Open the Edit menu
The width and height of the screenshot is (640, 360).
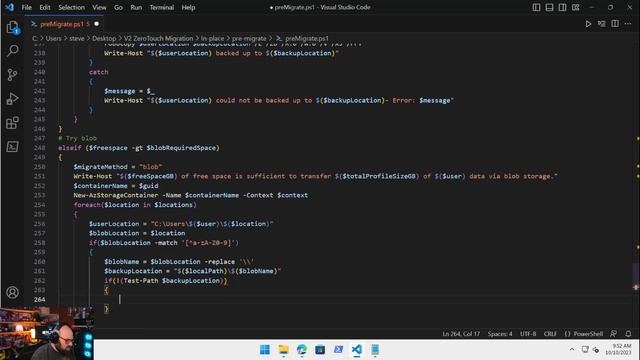point(45,7)
